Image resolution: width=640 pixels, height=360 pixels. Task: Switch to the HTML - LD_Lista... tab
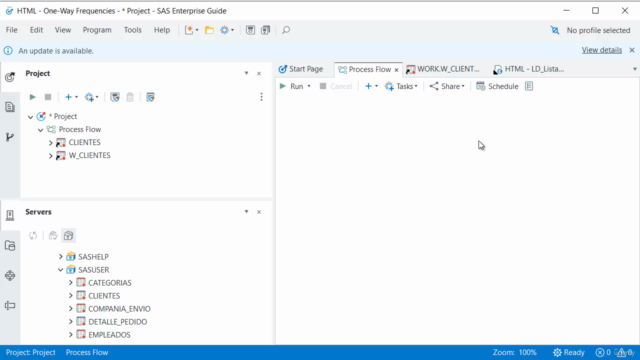tap(529, 69)
